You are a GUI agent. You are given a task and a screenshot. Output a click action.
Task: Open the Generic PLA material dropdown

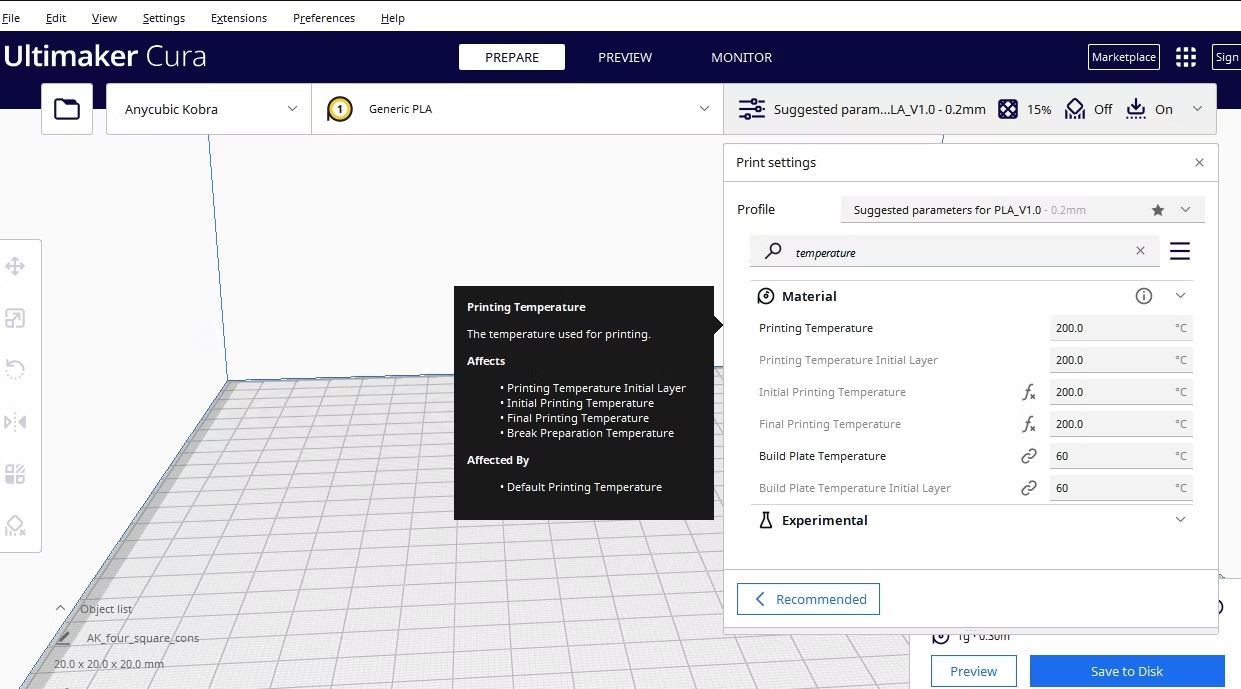click(517, 109)
